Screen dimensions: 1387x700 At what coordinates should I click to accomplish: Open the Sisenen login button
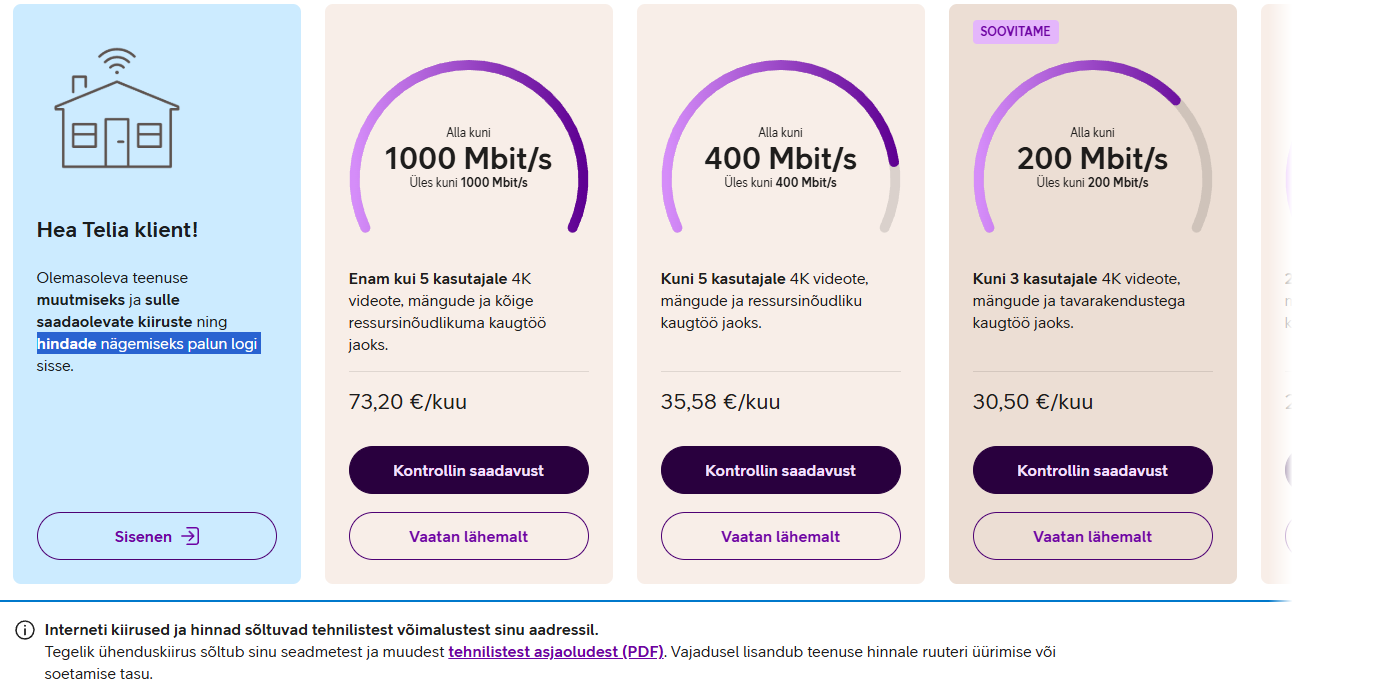pyautogui.click(x=157, y=536)
